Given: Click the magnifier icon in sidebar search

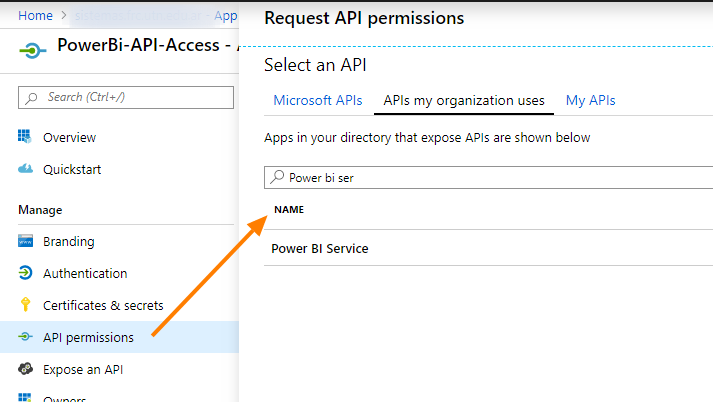Looking at the screenshot, I should 31,98.
